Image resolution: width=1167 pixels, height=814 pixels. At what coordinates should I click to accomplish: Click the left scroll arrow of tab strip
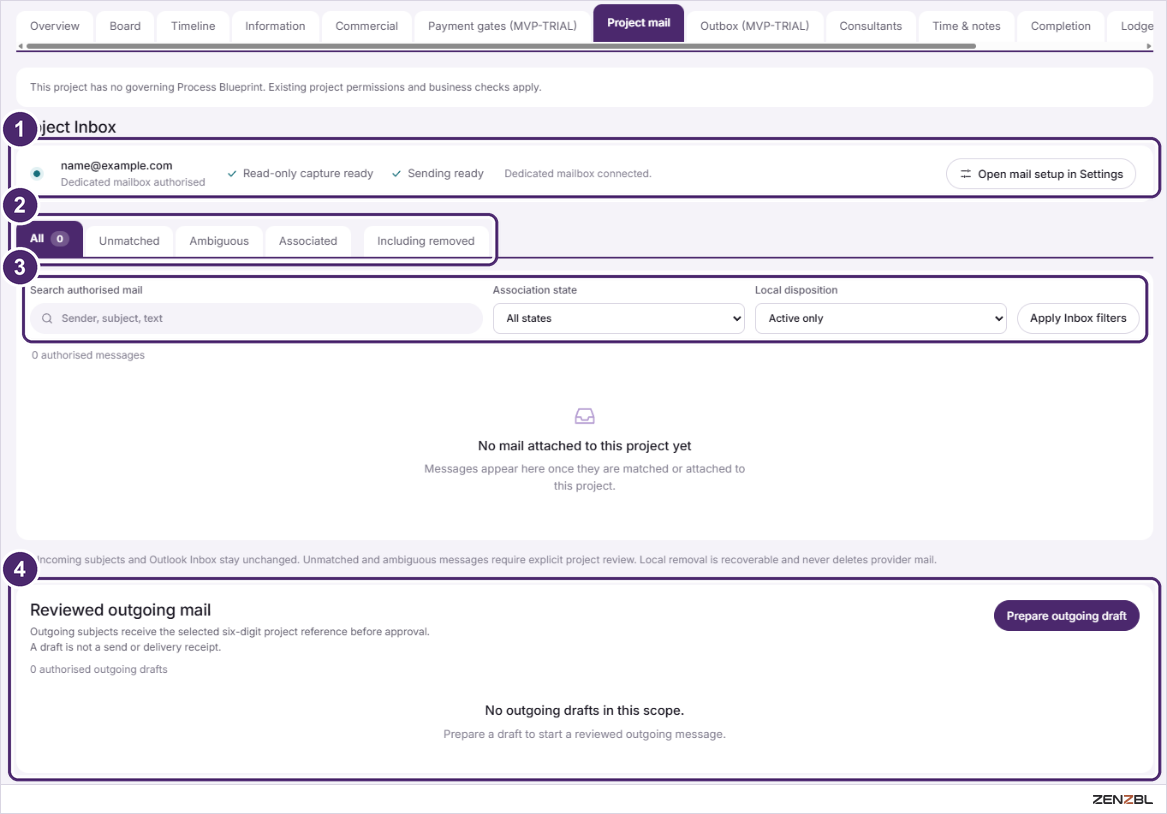[x=20, y=46]
